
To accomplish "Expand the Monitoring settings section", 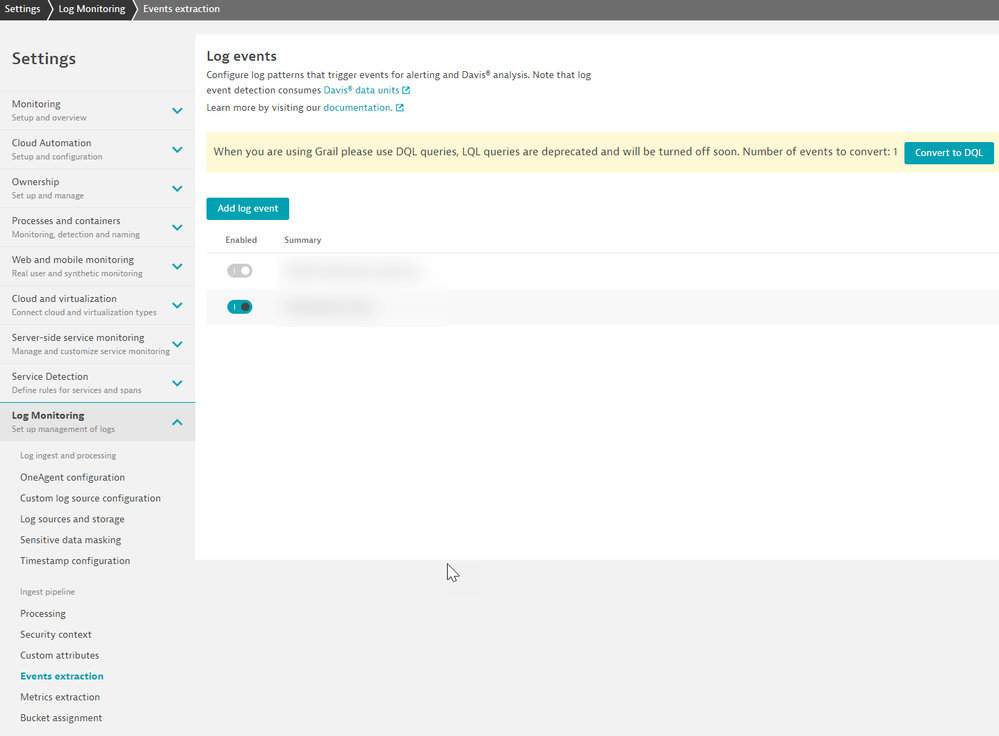I will coord(177,110).
